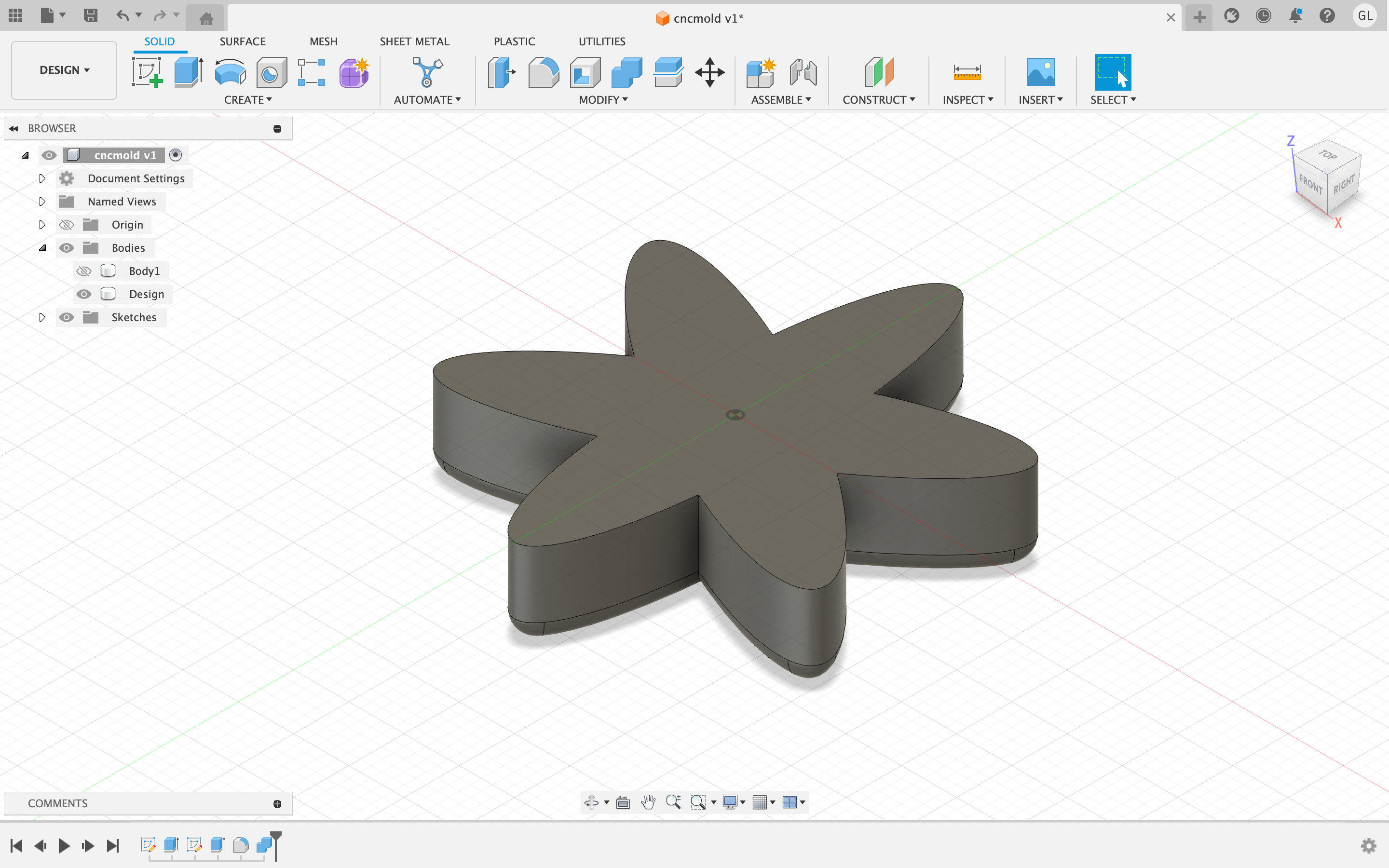Select the Shell tool icon
The width and height of the screenshot is (1389, 868).
(x=585, y=72)
